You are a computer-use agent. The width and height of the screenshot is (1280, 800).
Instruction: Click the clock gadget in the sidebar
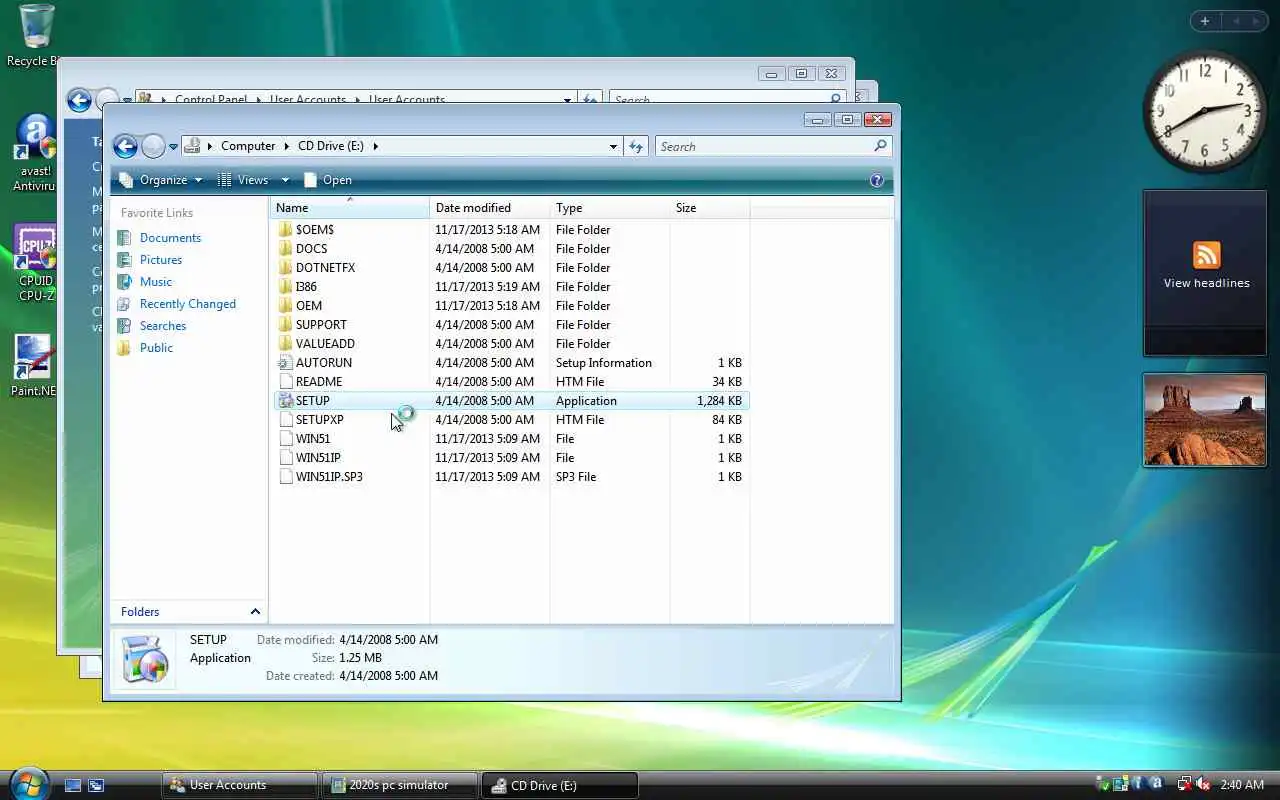(x=1204, y=110)
